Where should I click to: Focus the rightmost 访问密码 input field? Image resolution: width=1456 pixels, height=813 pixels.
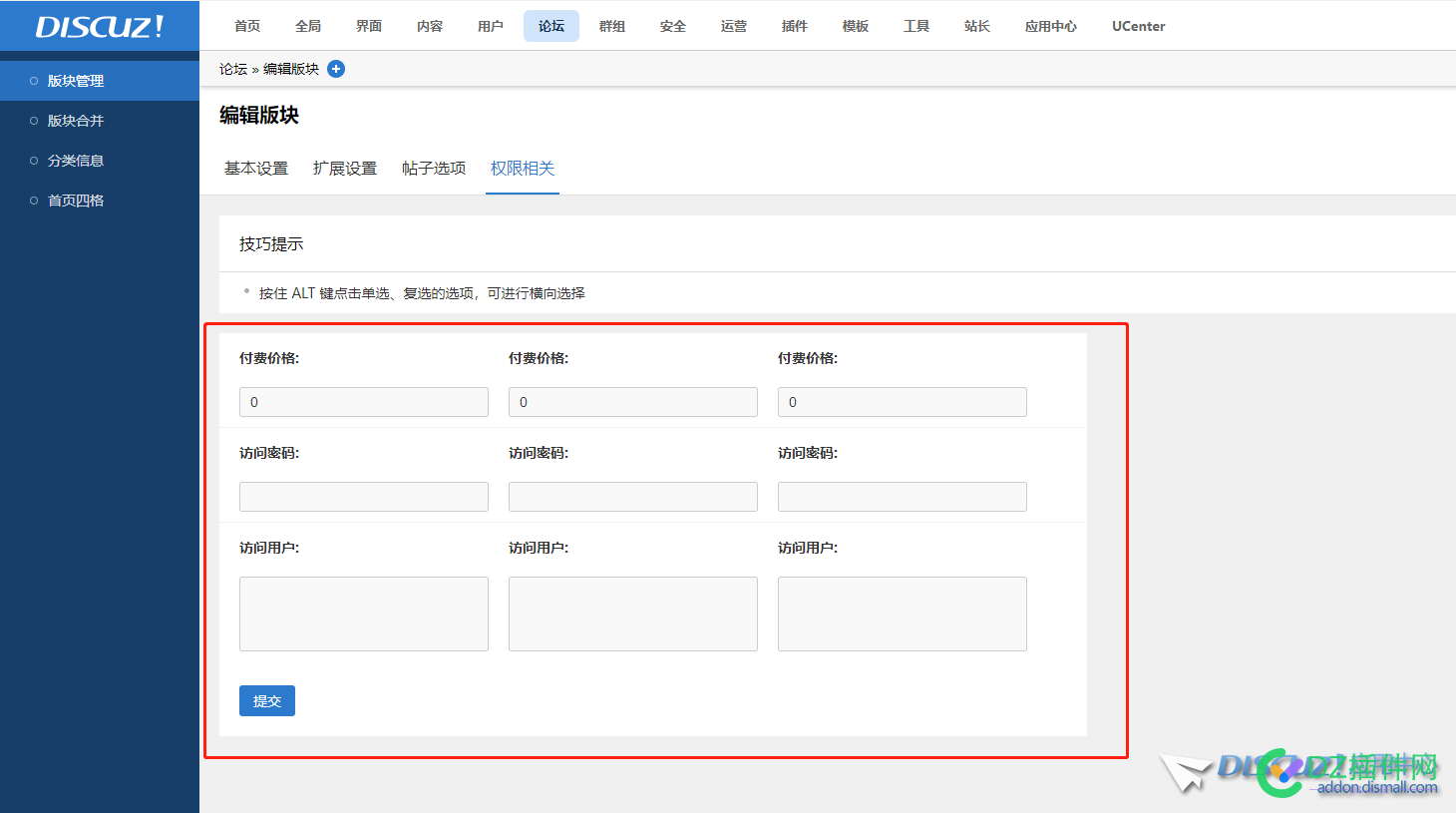[x=903, y=497]
